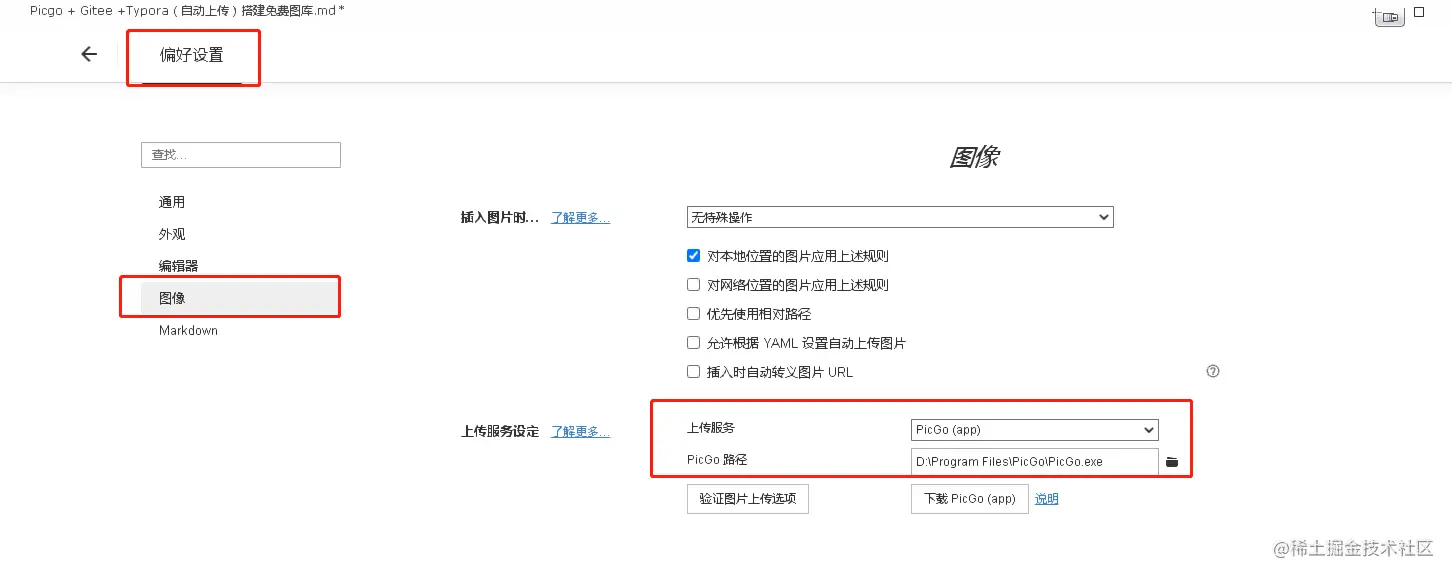Enable 对网络位置的图片应用上述规则 checkbox
Viewport: 1452px width, 577px height.
point(694,285)
